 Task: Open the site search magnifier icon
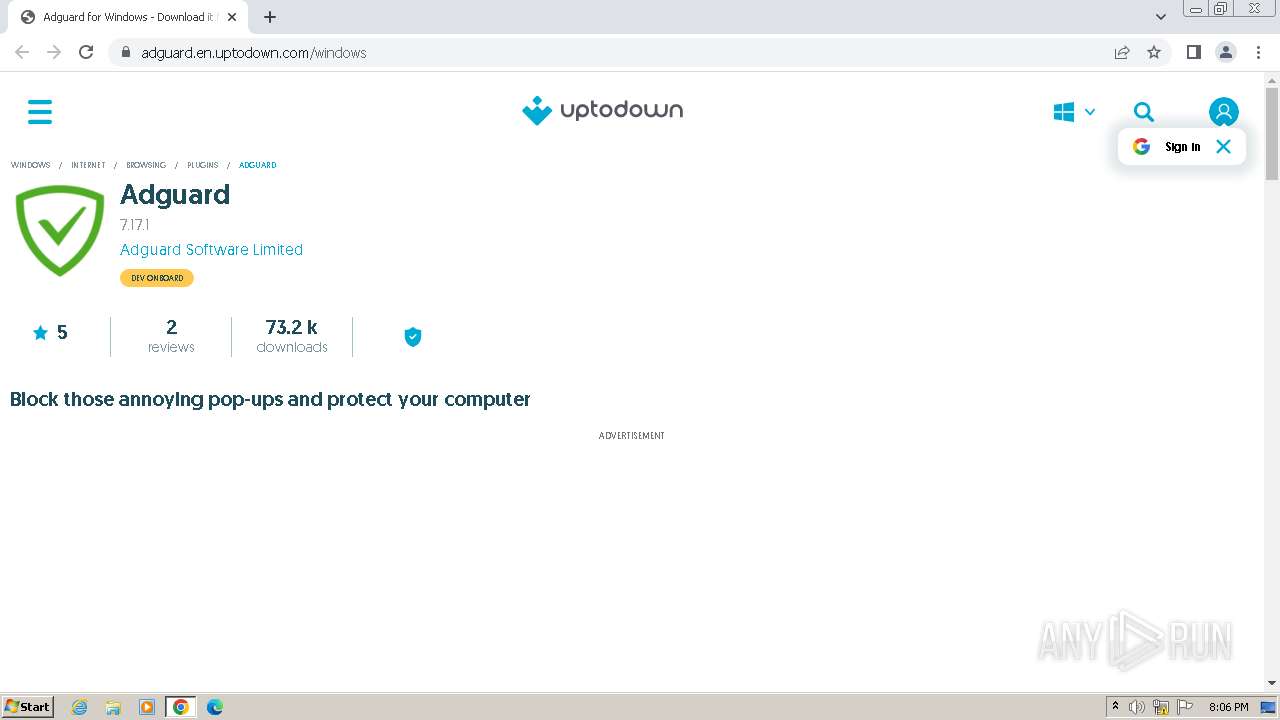[x=1144, y=112]
